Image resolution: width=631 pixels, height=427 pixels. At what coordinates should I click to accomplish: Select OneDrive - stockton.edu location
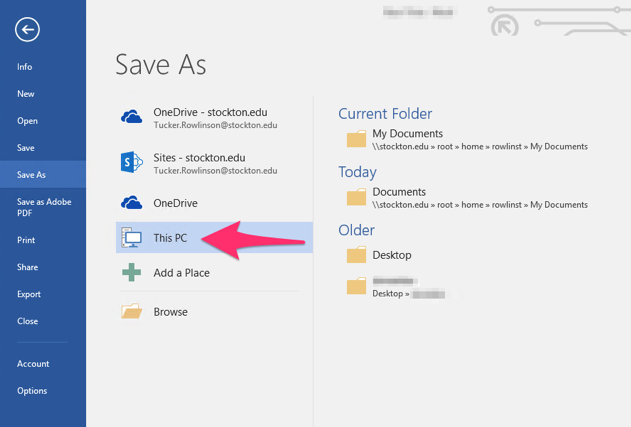tap(214, 118)
